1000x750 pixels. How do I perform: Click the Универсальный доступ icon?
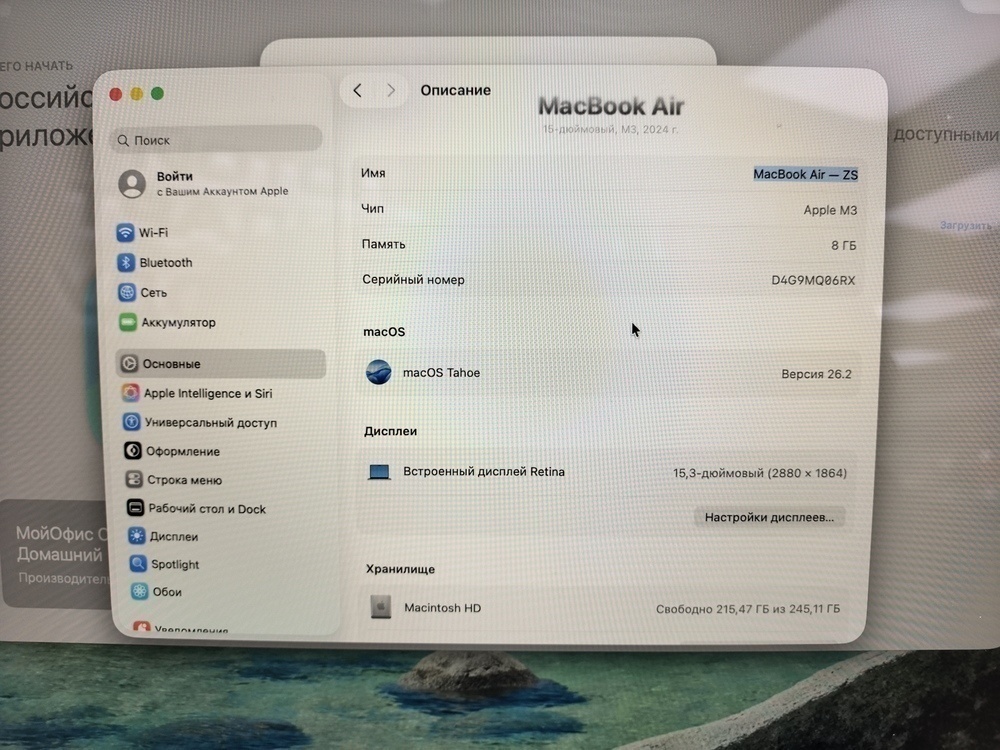pos(131,422)
